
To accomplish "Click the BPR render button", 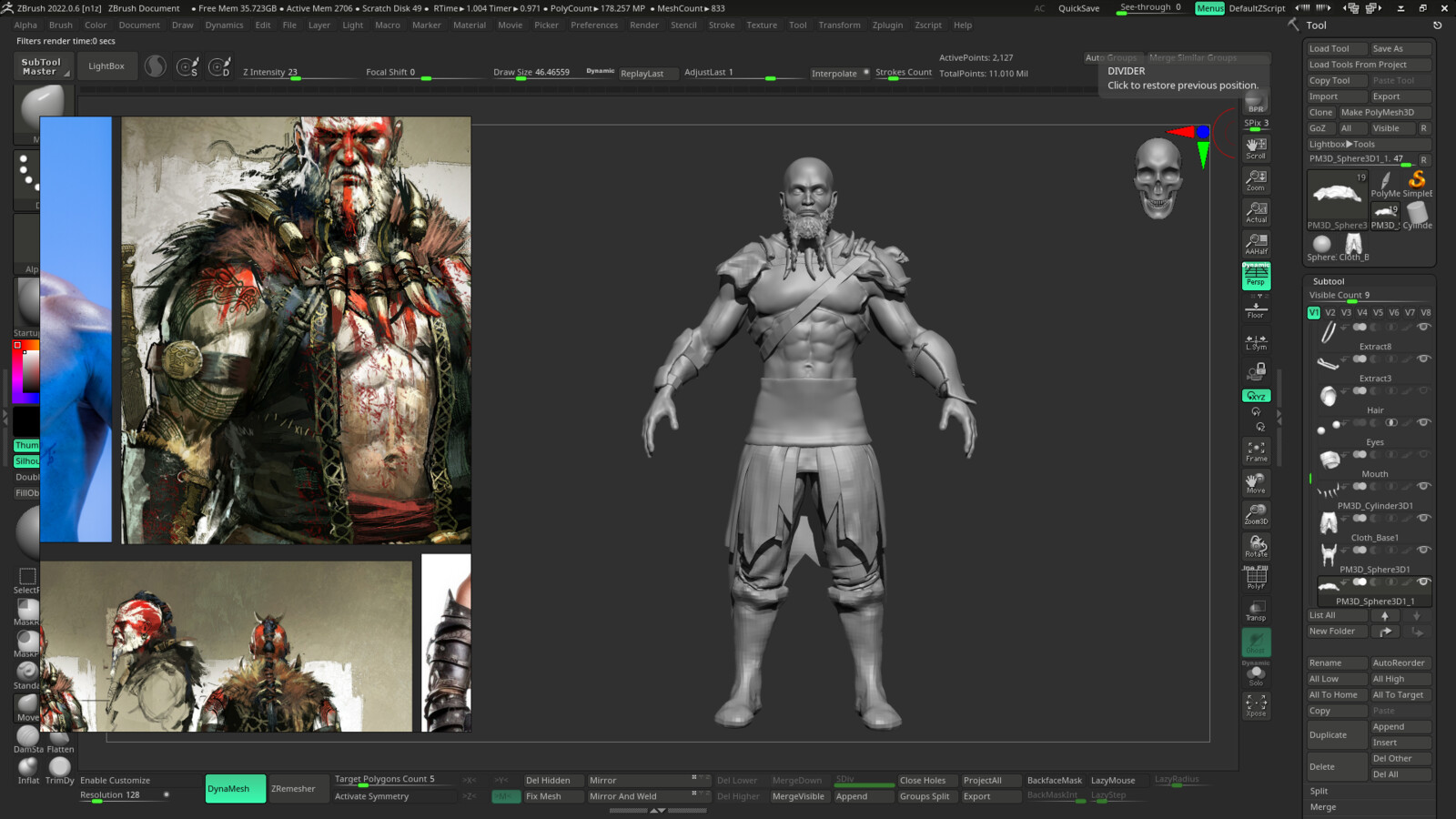I will 1256,102.
